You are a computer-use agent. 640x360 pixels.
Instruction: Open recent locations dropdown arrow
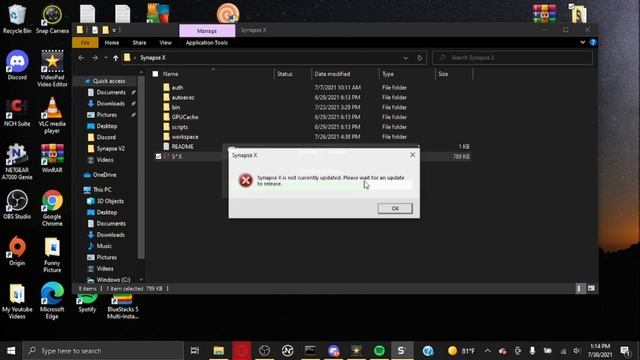[106, 58]
